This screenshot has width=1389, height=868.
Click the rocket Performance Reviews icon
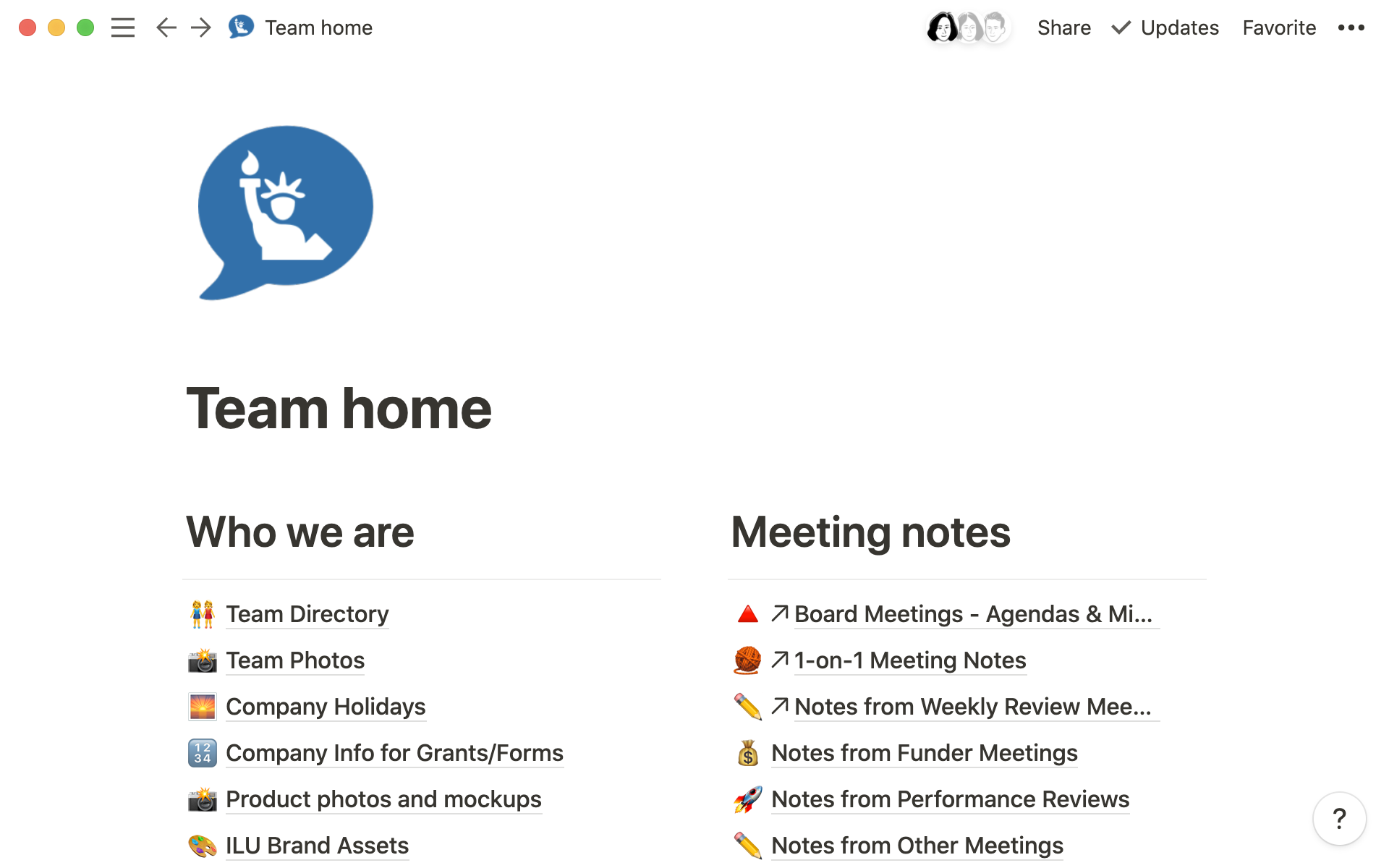(748, 799)
